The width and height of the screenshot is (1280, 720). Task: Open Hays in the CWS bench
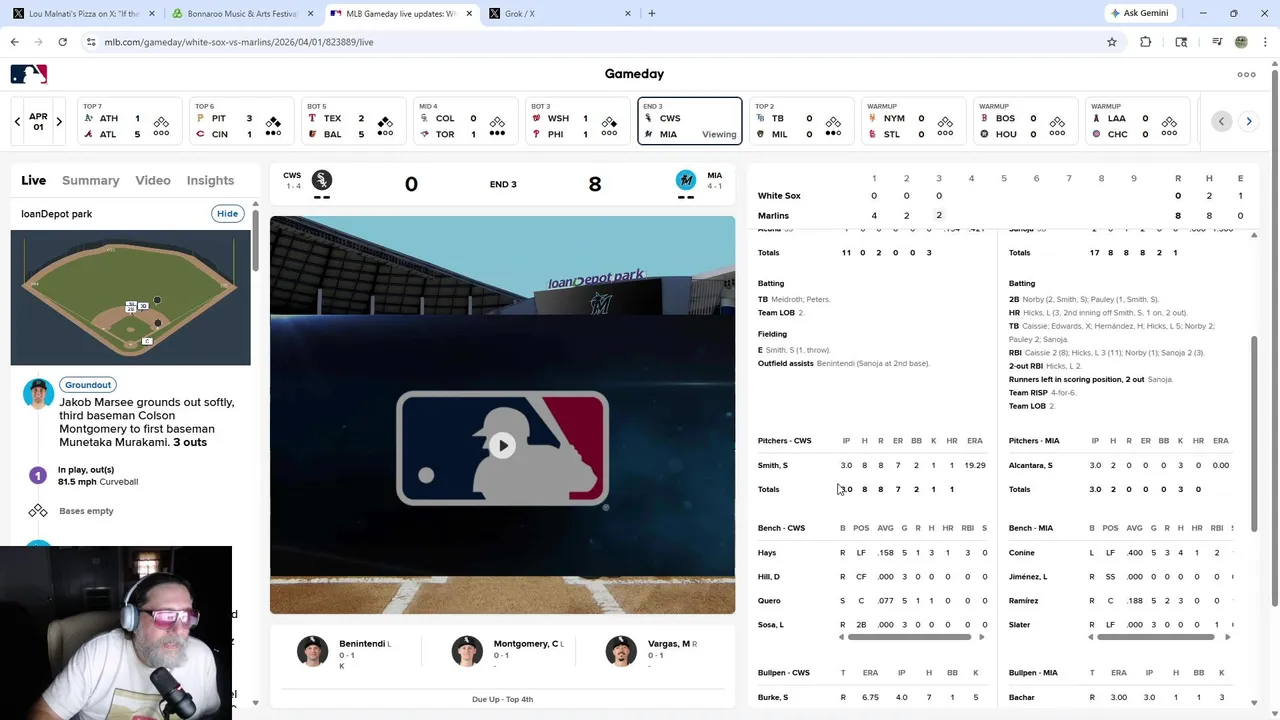click(766, 553)
